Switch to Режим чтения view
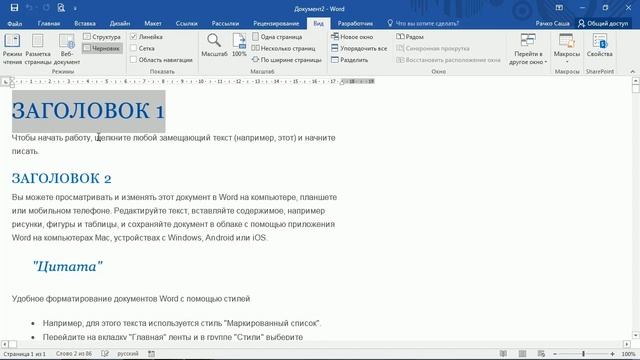Screen dimensions: 640x360 (x=12, y=49)
